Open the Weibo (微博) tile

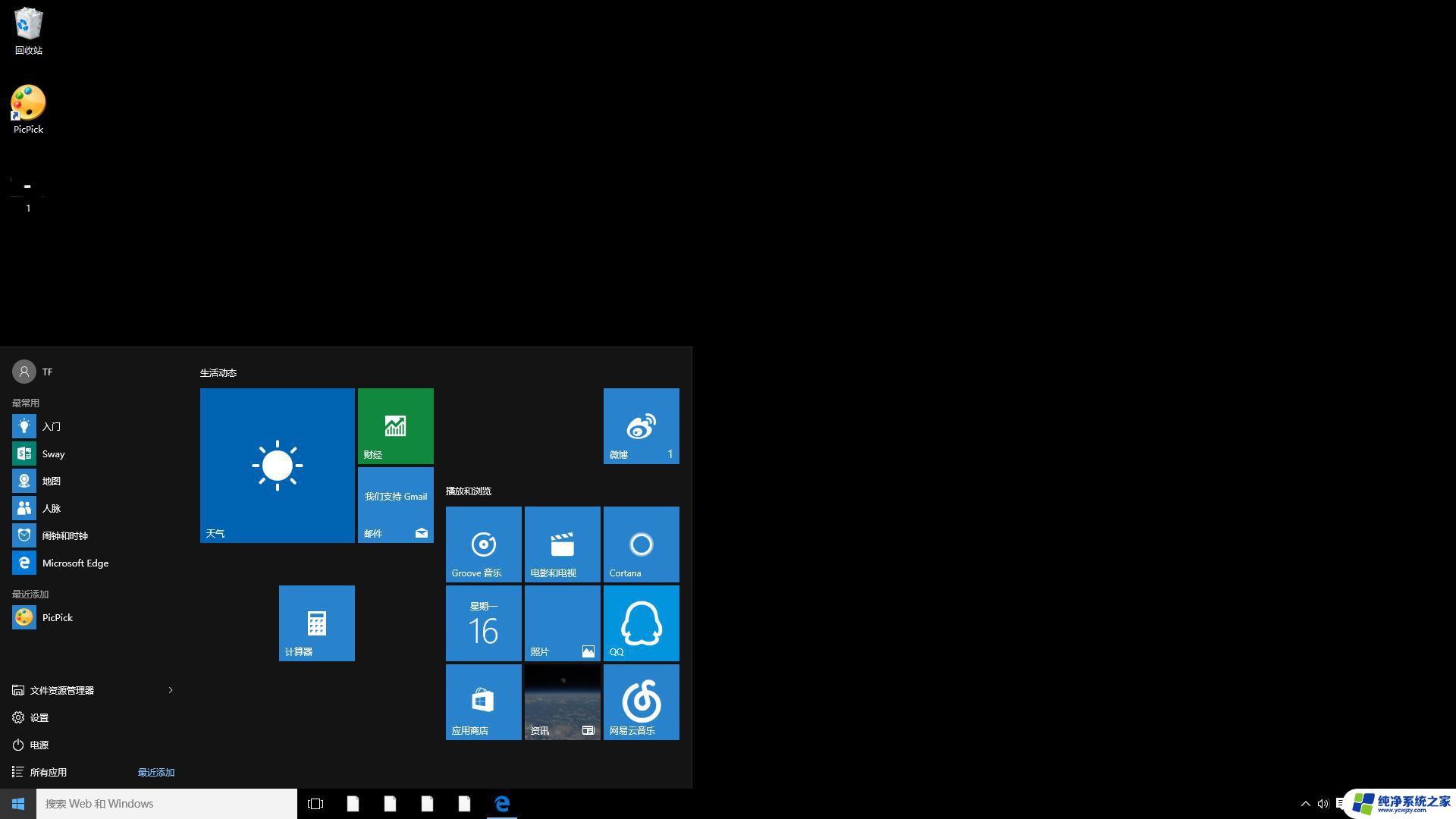(641, 425)
